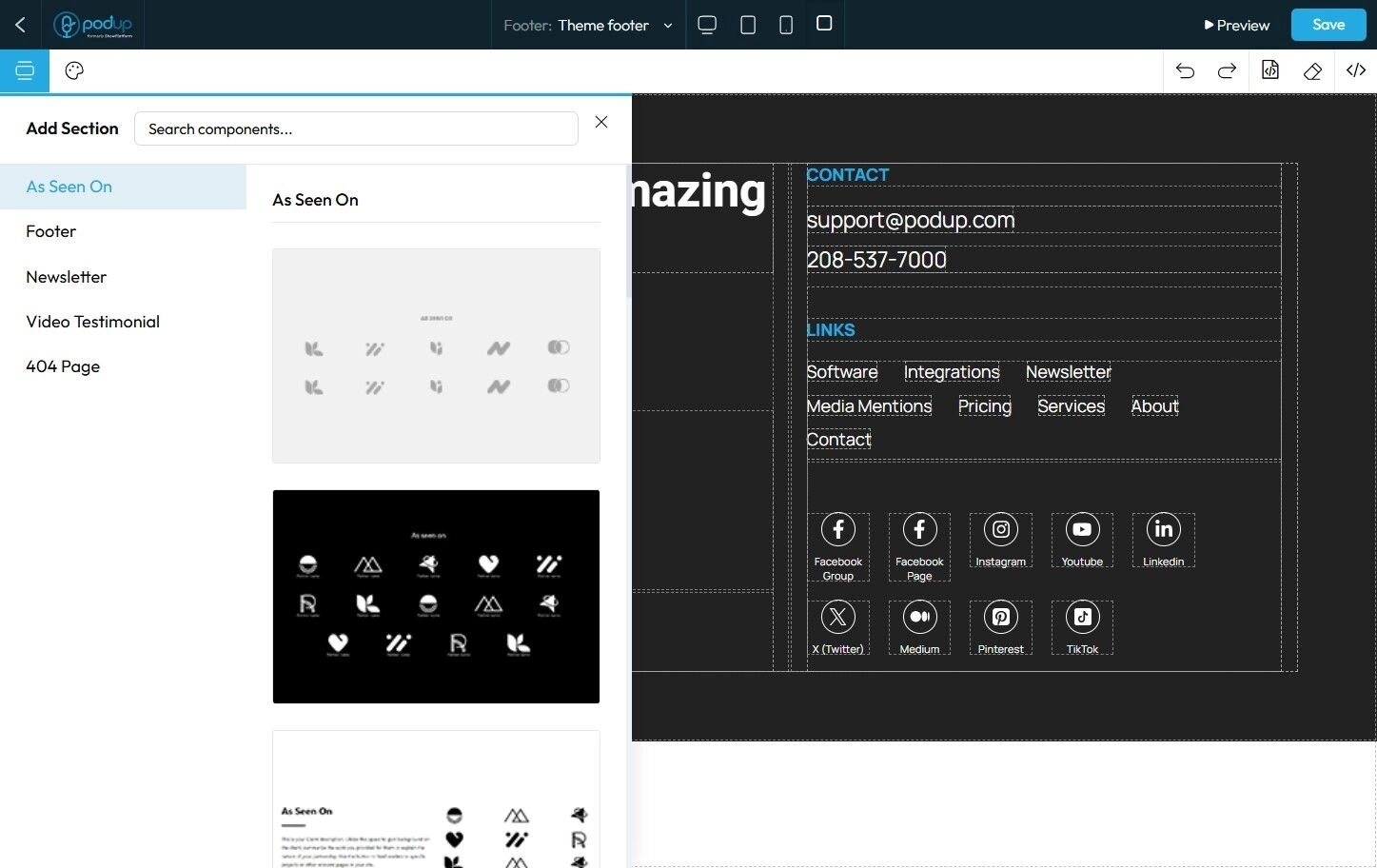Toggle the square outline view icon
This screenshot has height=868, width=1377.
click(824, 23)
